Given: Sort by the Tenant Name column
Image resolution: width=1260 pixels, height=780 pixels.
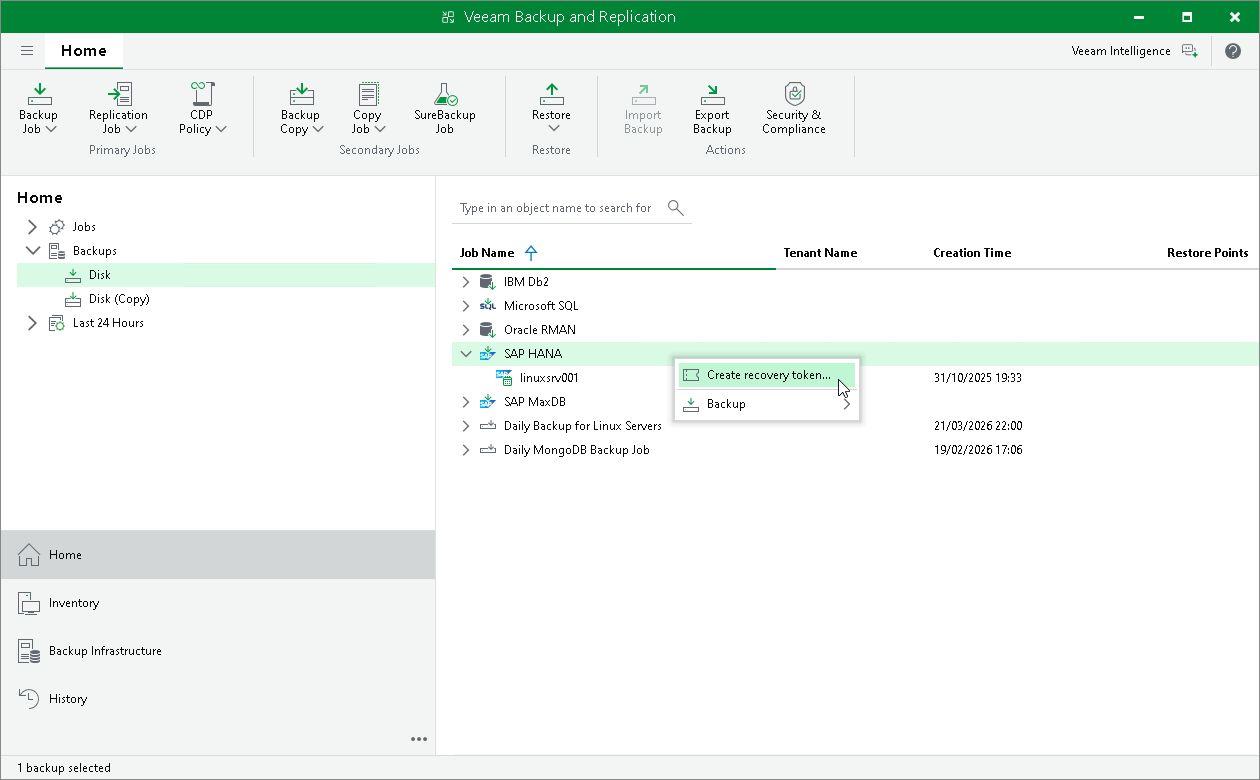Looking at the screenshot, I should [x=820, y=253].
